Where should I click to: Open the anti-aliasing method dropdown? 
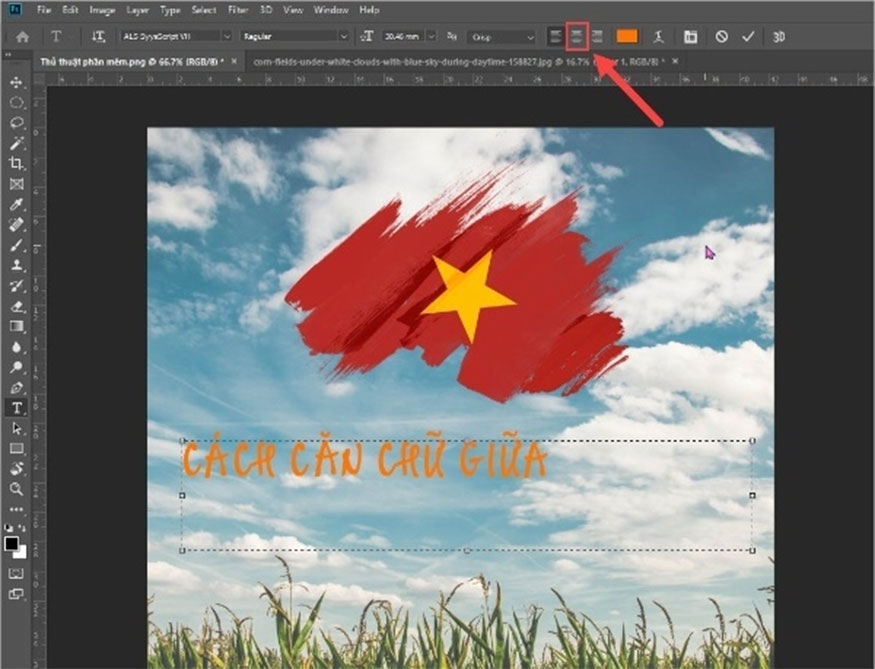(530, 37)
